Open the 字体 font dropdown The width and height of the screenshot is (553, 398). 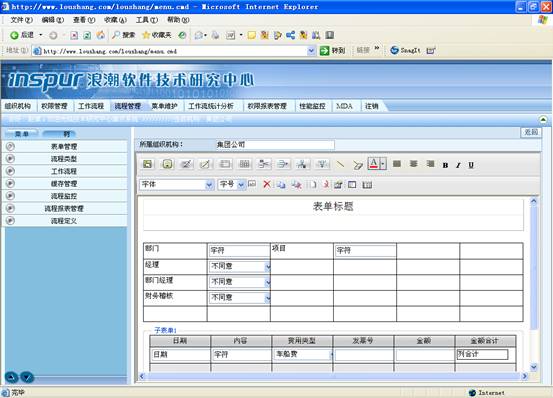point(209,184)
